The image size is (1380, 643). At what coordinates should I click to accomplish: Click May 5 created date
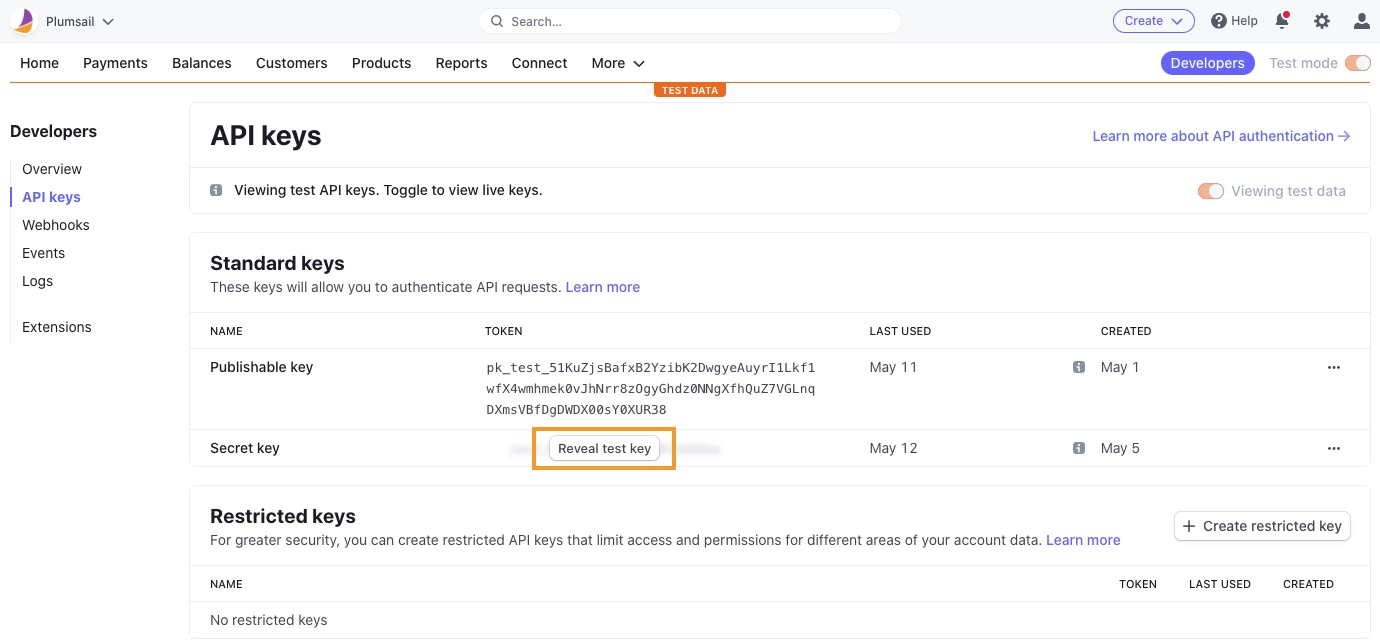pyautogui.click(x=1120, y=448)
